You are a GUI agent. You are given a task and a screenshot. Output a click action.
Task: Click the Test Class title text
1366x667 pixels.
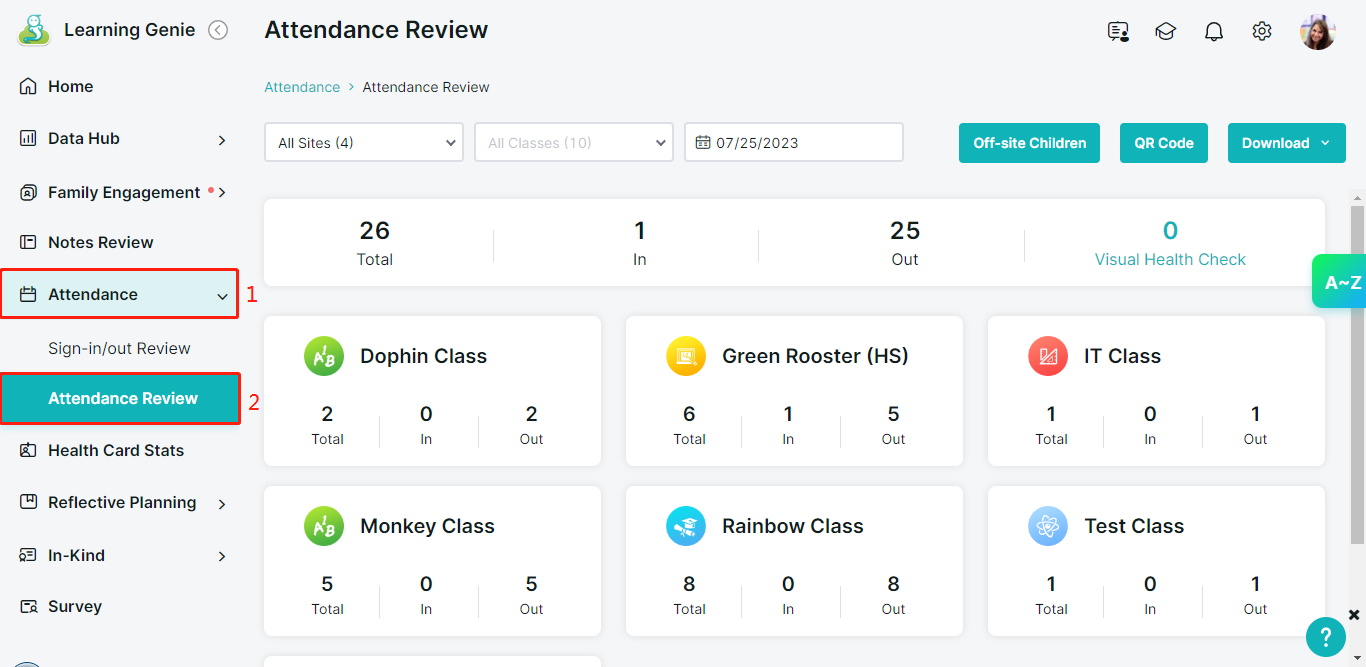[x=1134, y=526]
